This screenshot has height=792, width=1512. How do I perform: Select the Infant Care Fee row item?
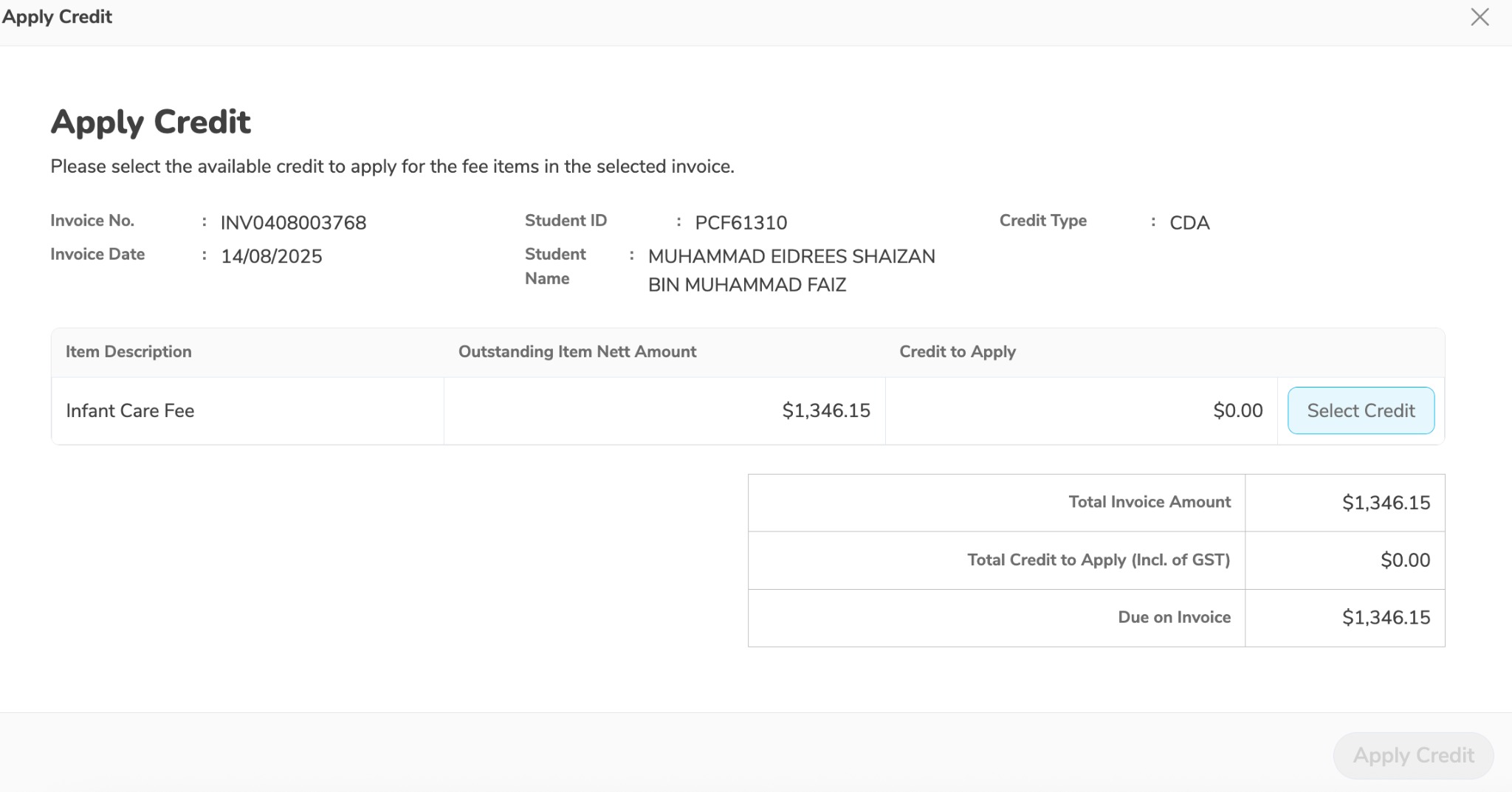click(x=130, y=411)
